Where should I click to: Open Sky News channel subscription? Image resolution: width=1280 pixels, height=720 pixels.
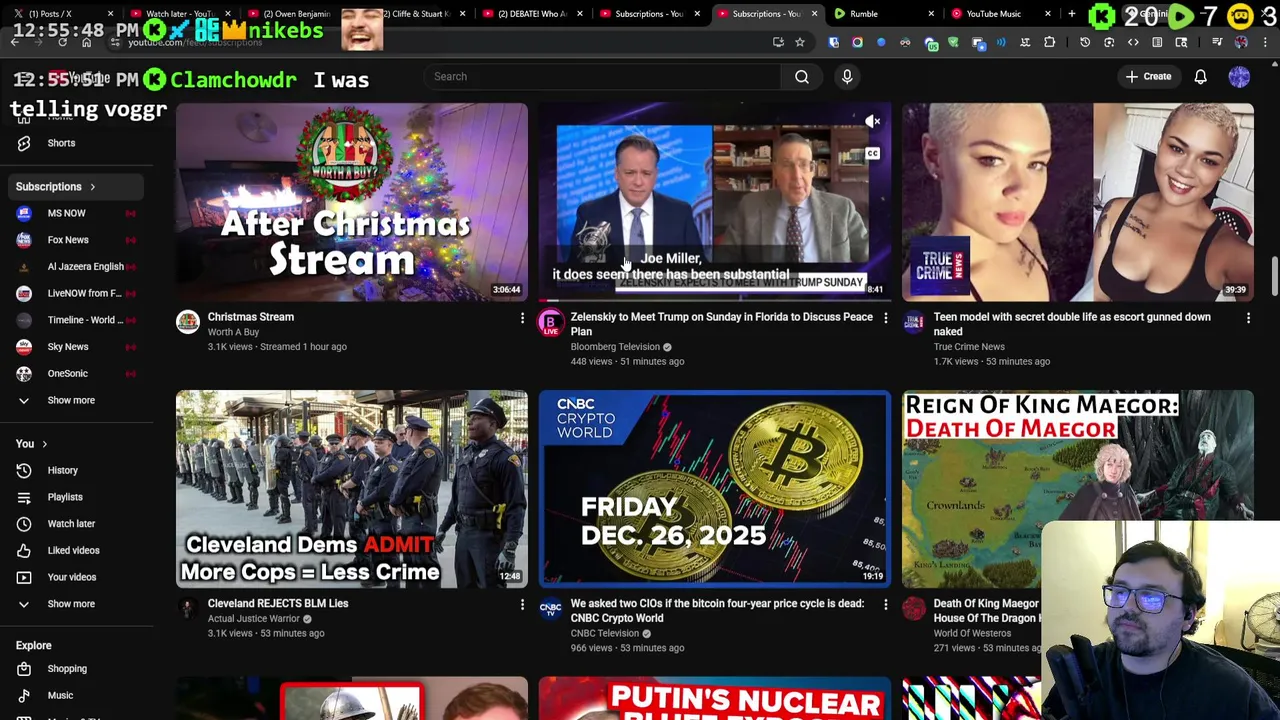[68, 347]
